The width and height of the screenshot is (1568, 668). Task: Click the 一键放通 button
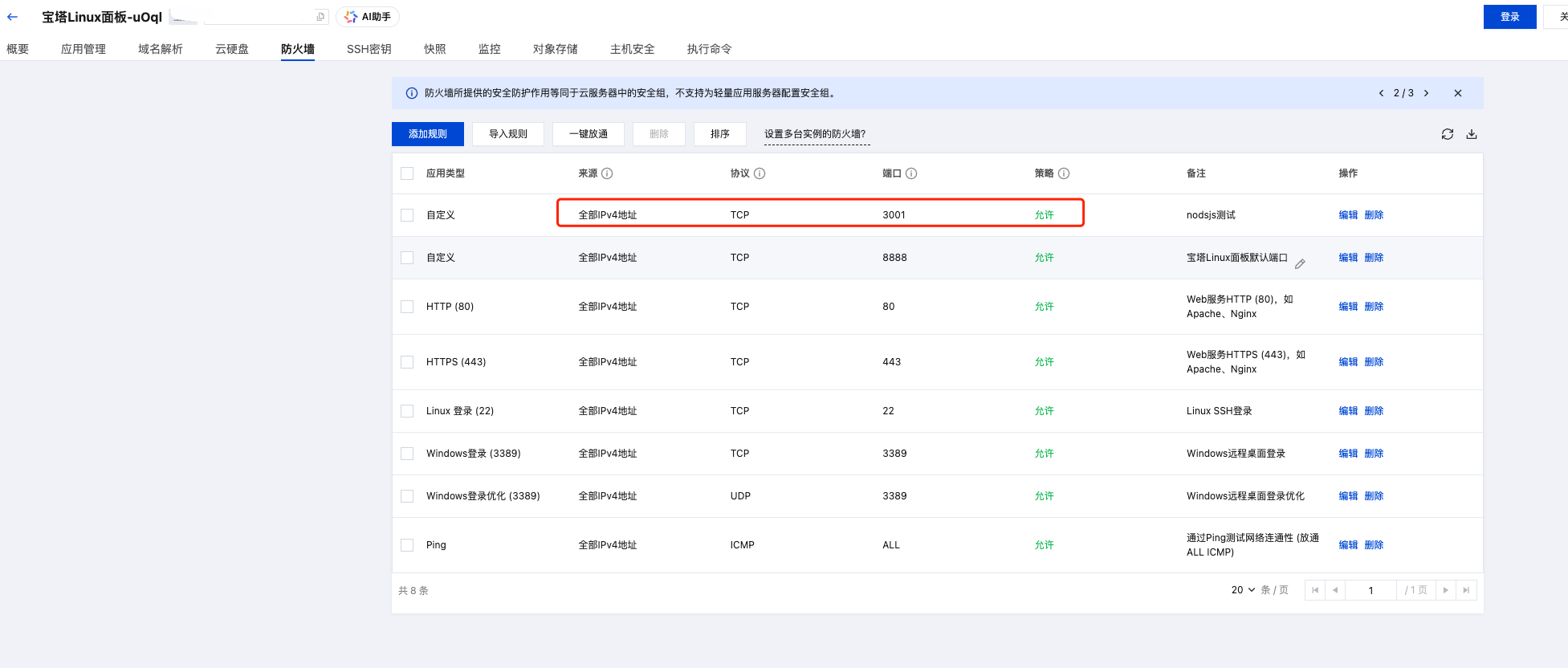(589, 134)
